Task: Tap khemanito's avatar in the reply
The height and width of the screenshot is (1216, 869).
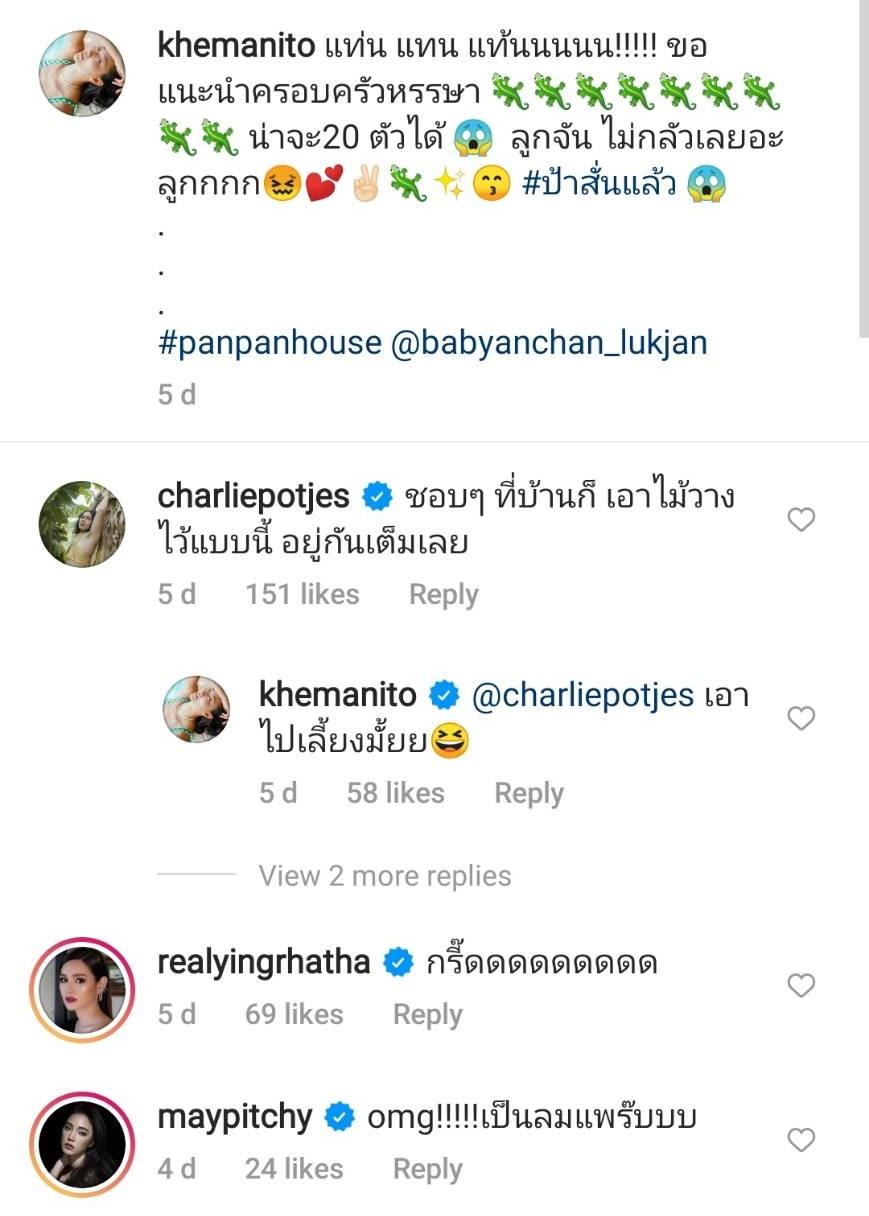Action: click(196, 709)
